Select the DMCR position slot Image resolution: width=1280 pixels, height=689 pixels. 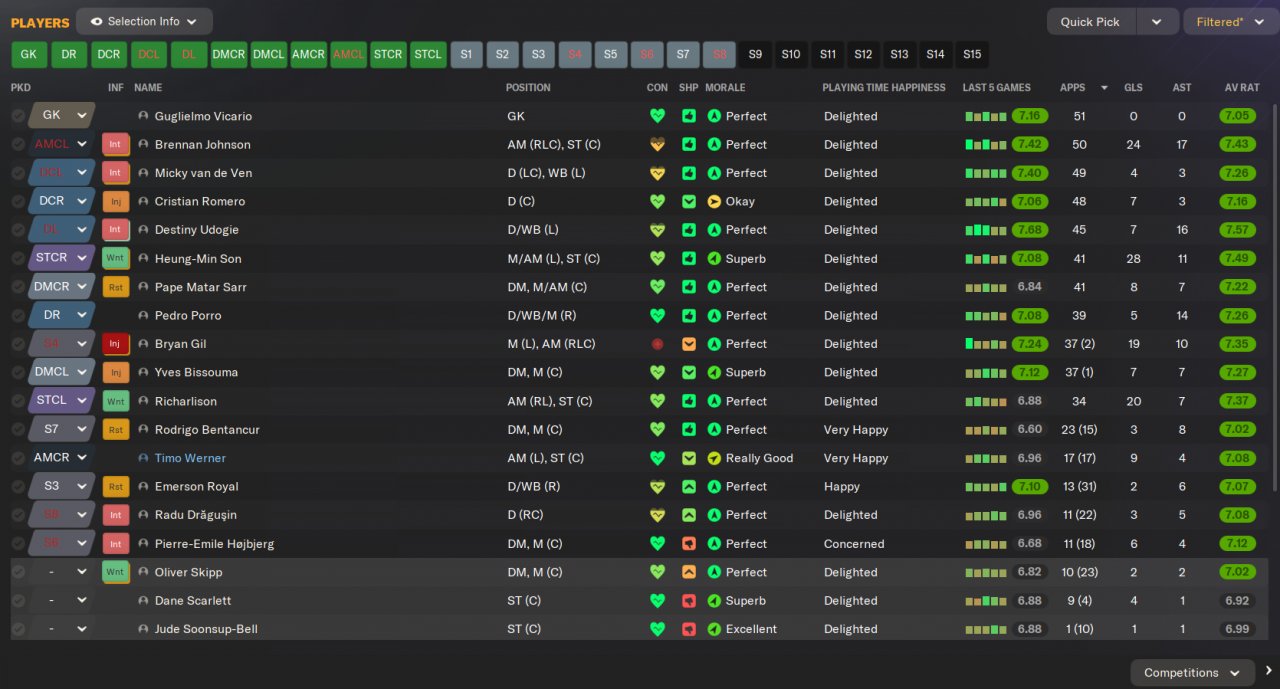pyautogui.click(x=229, y=55)
